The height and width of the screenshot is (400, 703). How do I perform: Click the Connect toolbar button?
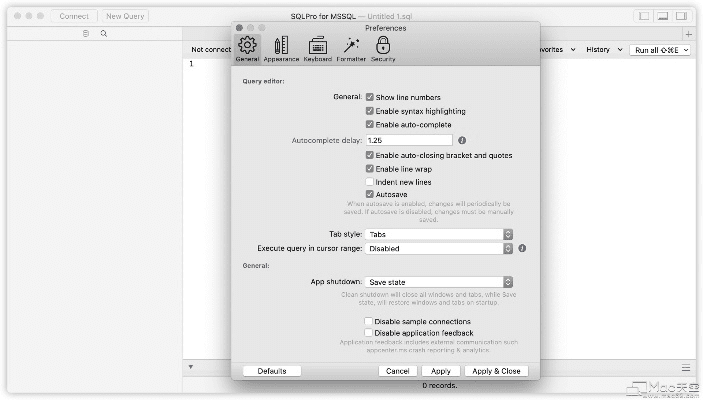coord(74,16)
